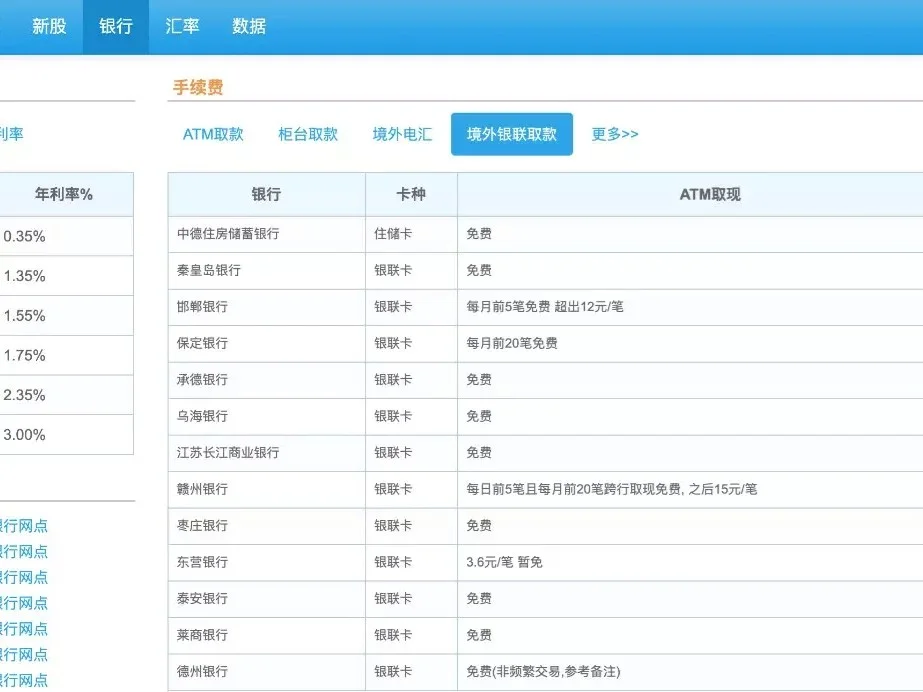Image resolution: width=923 pixels, height=692 pixels.
Task: Click the 银行 column header
Action: (x=266, y=194)
